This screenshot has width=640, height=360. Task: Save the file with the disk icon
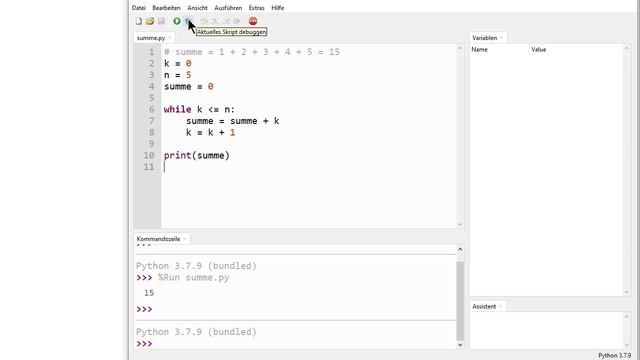click(161, 21)
